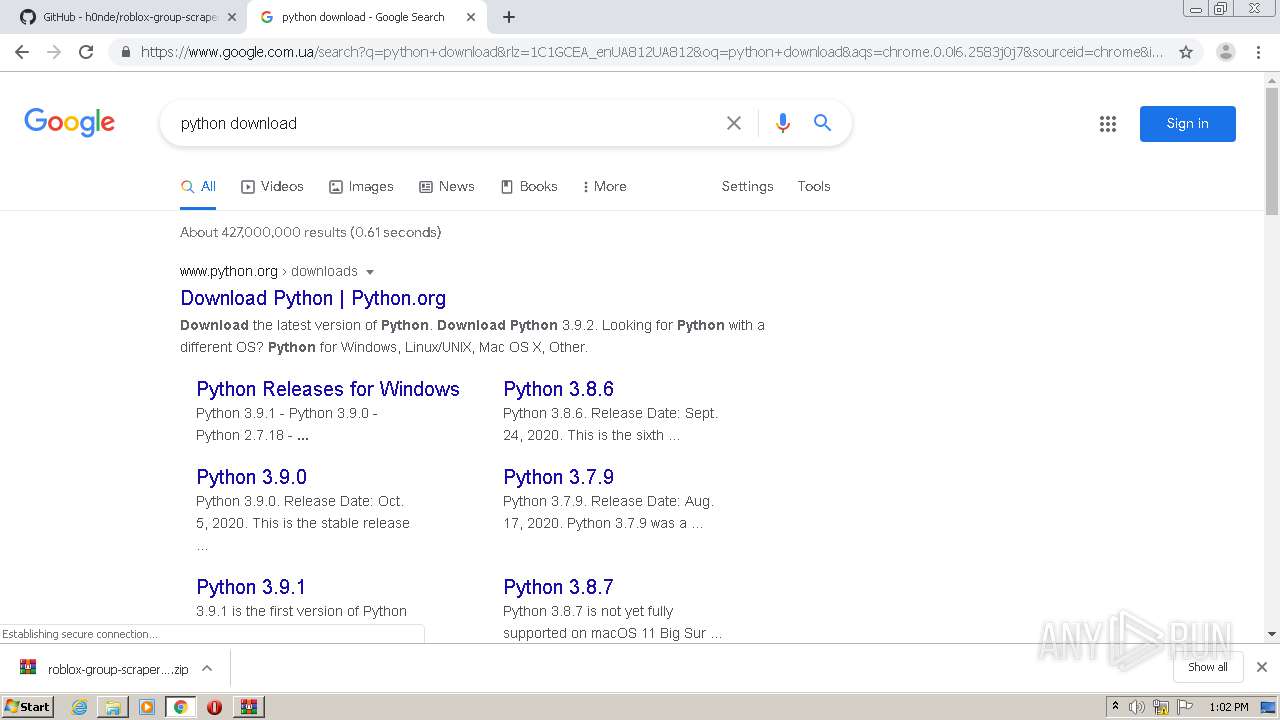Viewport: 1280px width, 720px height.
Task: View site security lock info
Action: coord(126,52)
